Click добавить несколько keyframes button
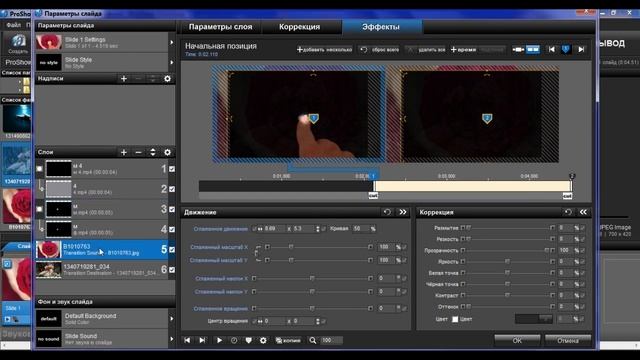Image resolution: width=640 pixels, height=360 pixels. point(324,49)
